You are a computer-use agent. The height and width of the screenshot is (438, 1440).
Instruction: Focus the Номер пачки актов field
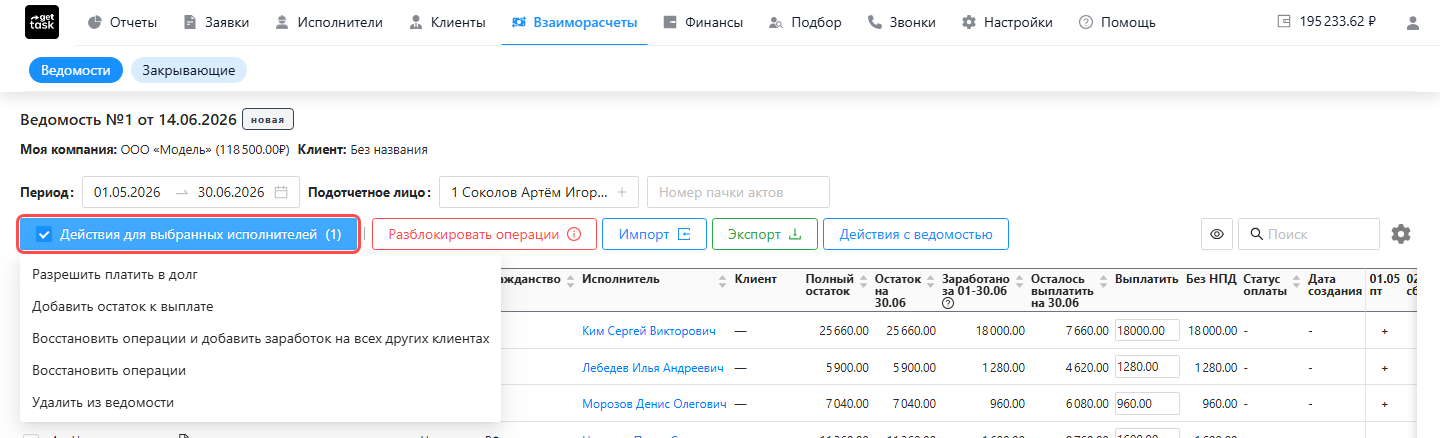coord(738,192)
